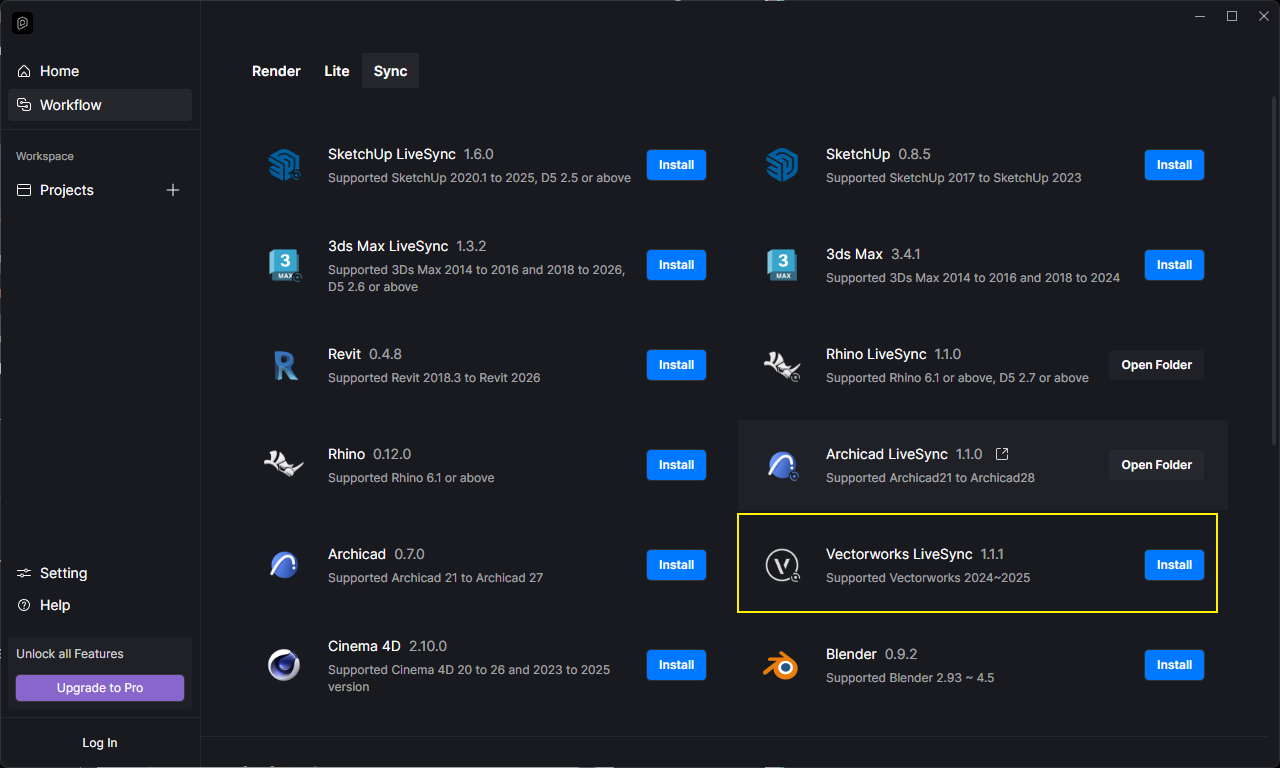The image size is (1280, 768).
Task: Install SketchUp LiveSync 1.6.0
Action: click(x=676, y=165)
